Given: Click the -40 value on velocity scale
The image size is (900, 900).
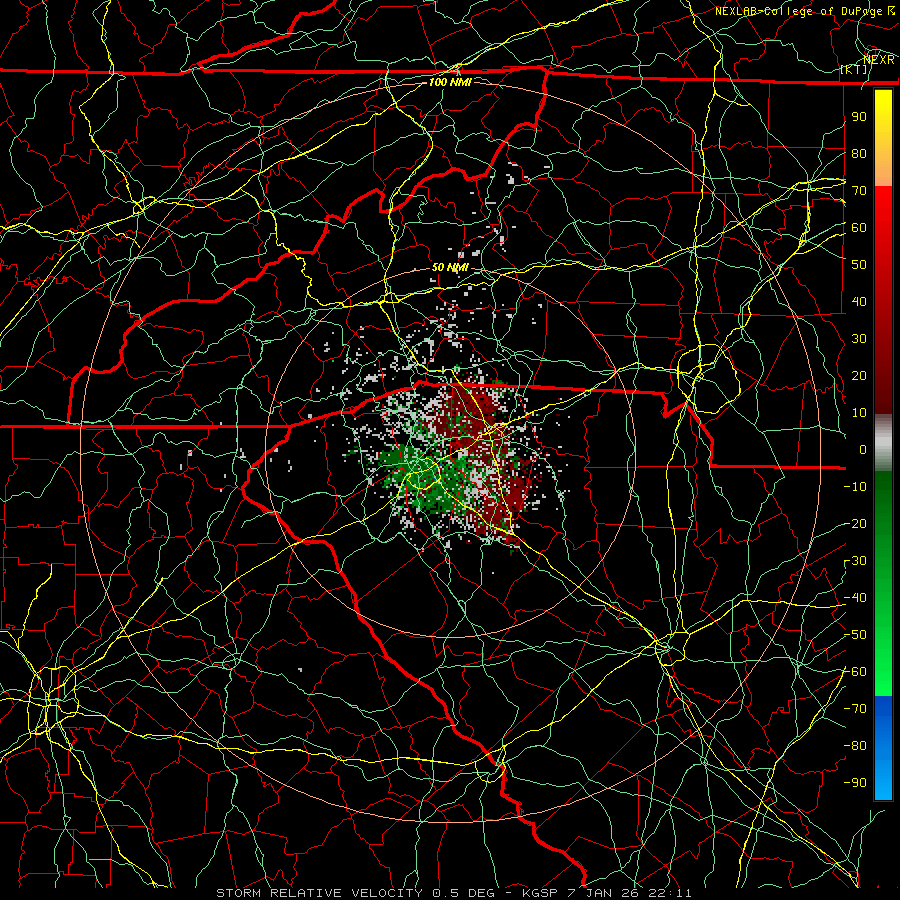Looking at the screenshot, I should 855,598.
